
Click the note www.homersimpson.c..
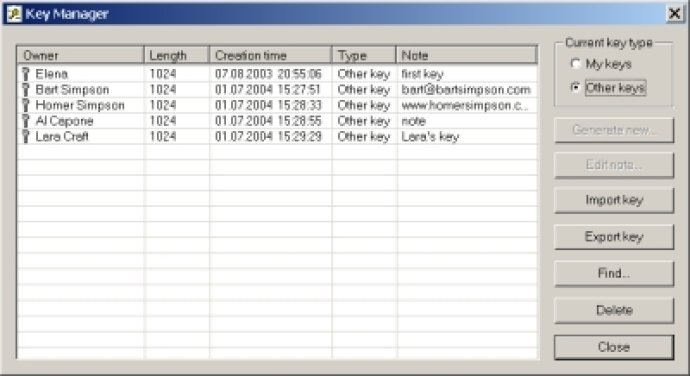click(x=465, y=105)
